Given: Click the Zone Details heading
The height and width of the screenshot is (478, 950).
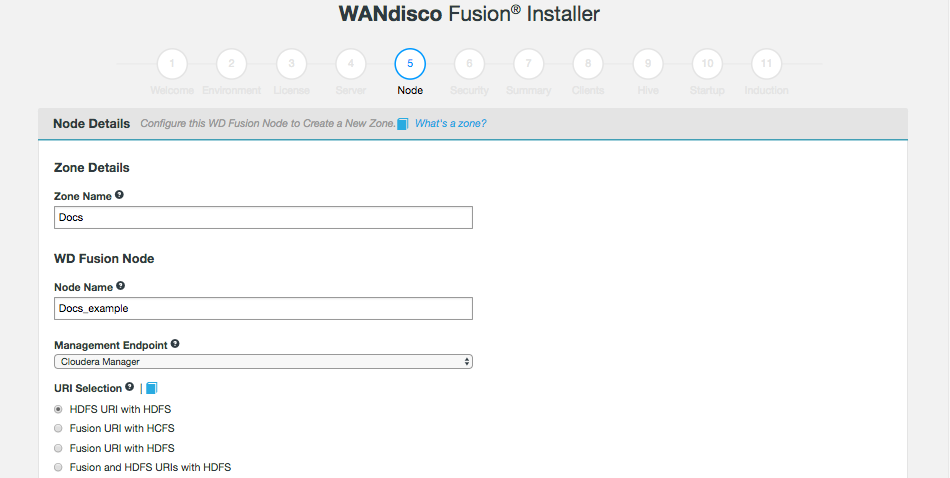Looking at the screenshot, I should tap(91, 168).
